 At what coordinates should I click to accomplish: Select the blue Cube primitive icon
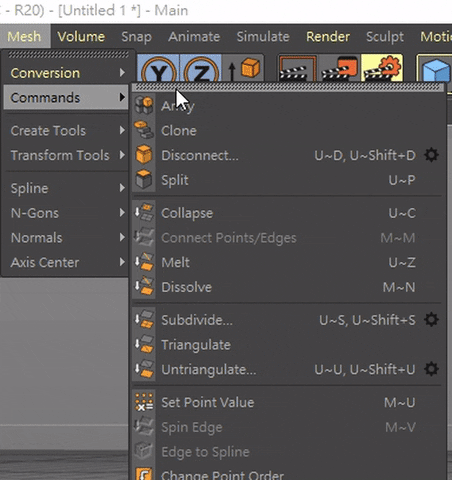[434, 69]
